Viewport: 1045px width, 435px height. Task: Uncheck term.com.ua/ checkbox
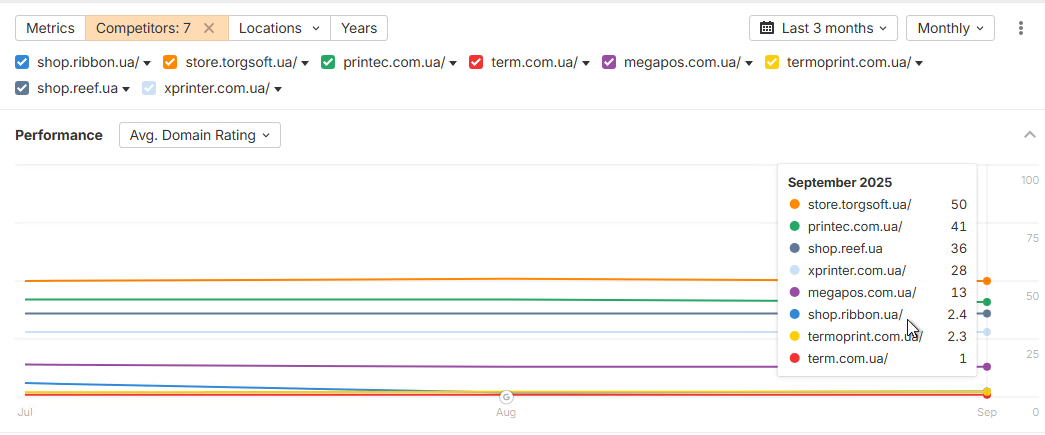point(476,63)
